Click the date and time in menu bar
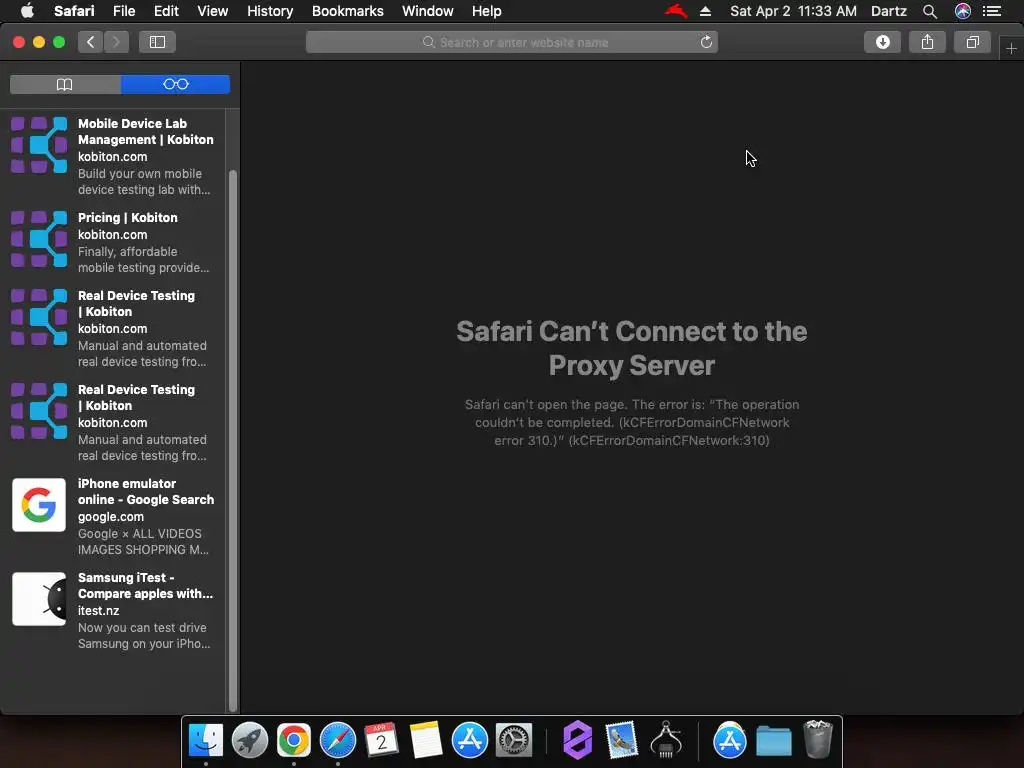 (793, 11)
